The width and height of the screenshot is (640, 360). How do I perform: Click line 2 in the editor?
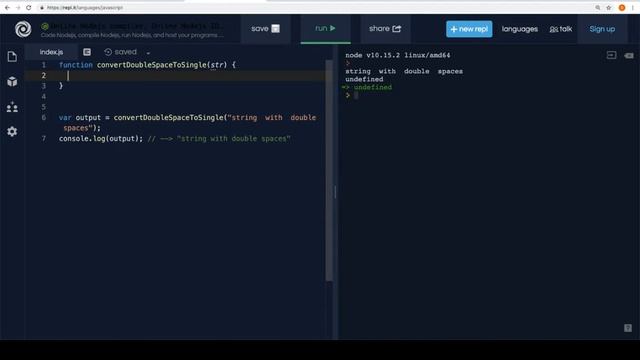176,76
